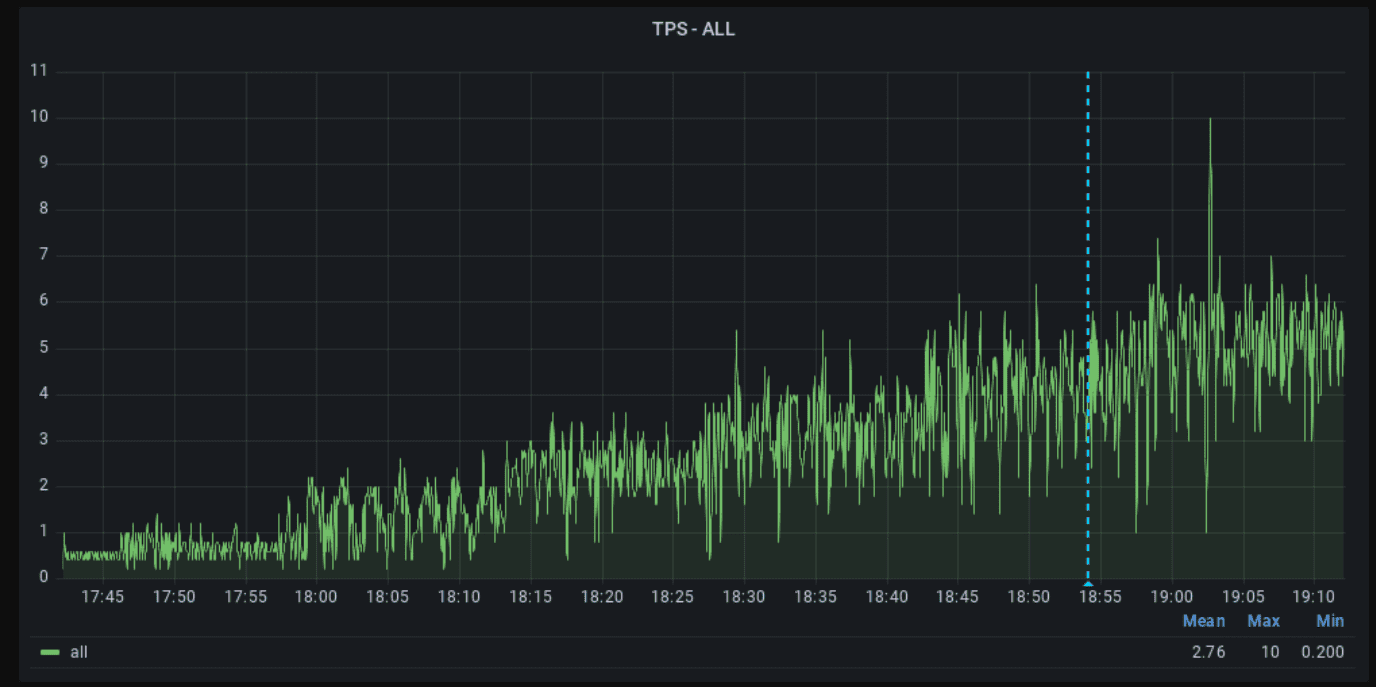Open the TPS - ALL panel title menu
This screenshot has height=687, width=1376.
693,29
